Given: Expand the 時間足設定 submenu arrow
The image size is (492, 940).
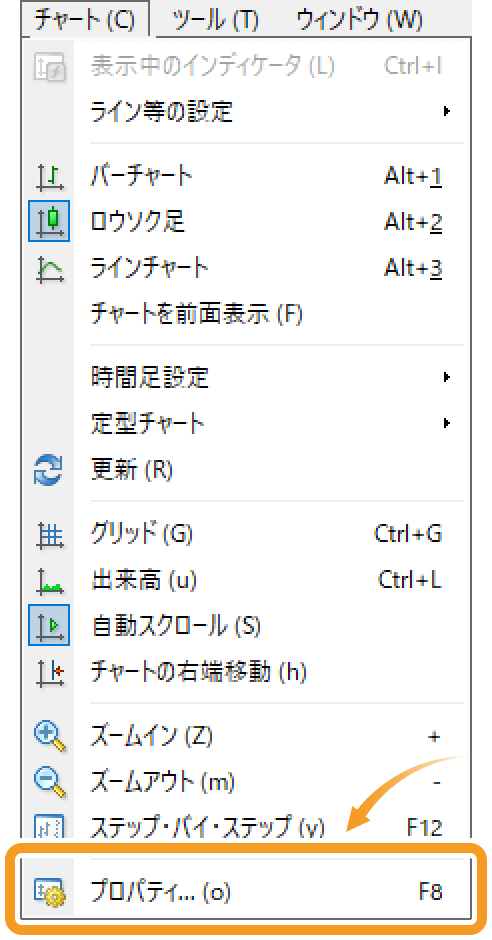Looking at the screenshot, I should (446, 377).
